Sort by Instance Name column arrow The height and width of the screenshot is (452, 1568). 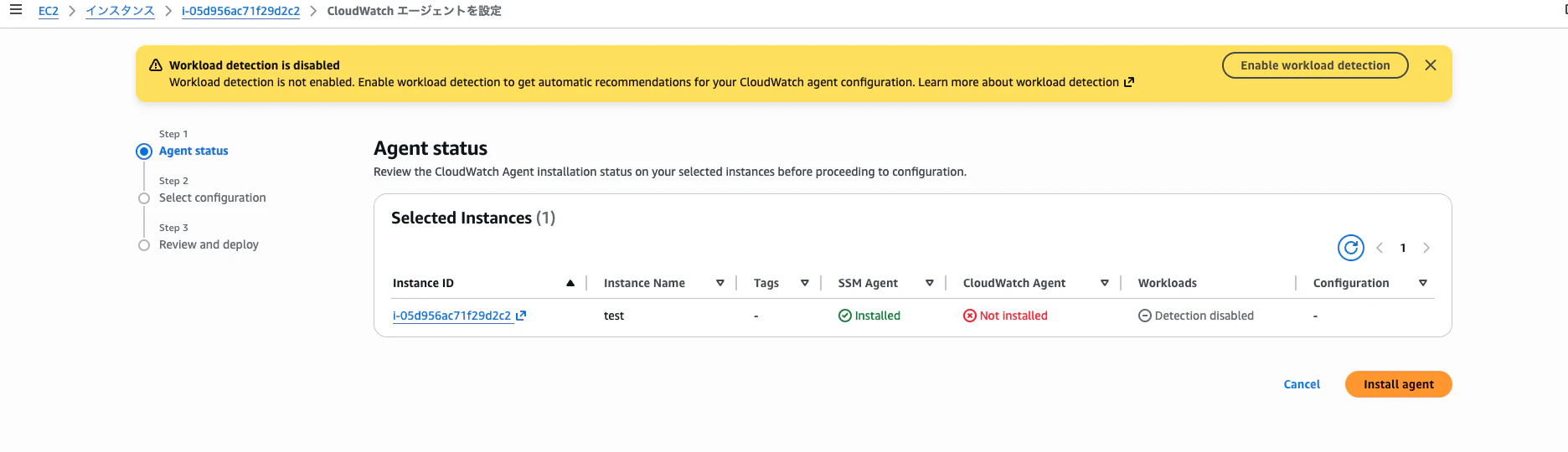(x=720, y=283)
